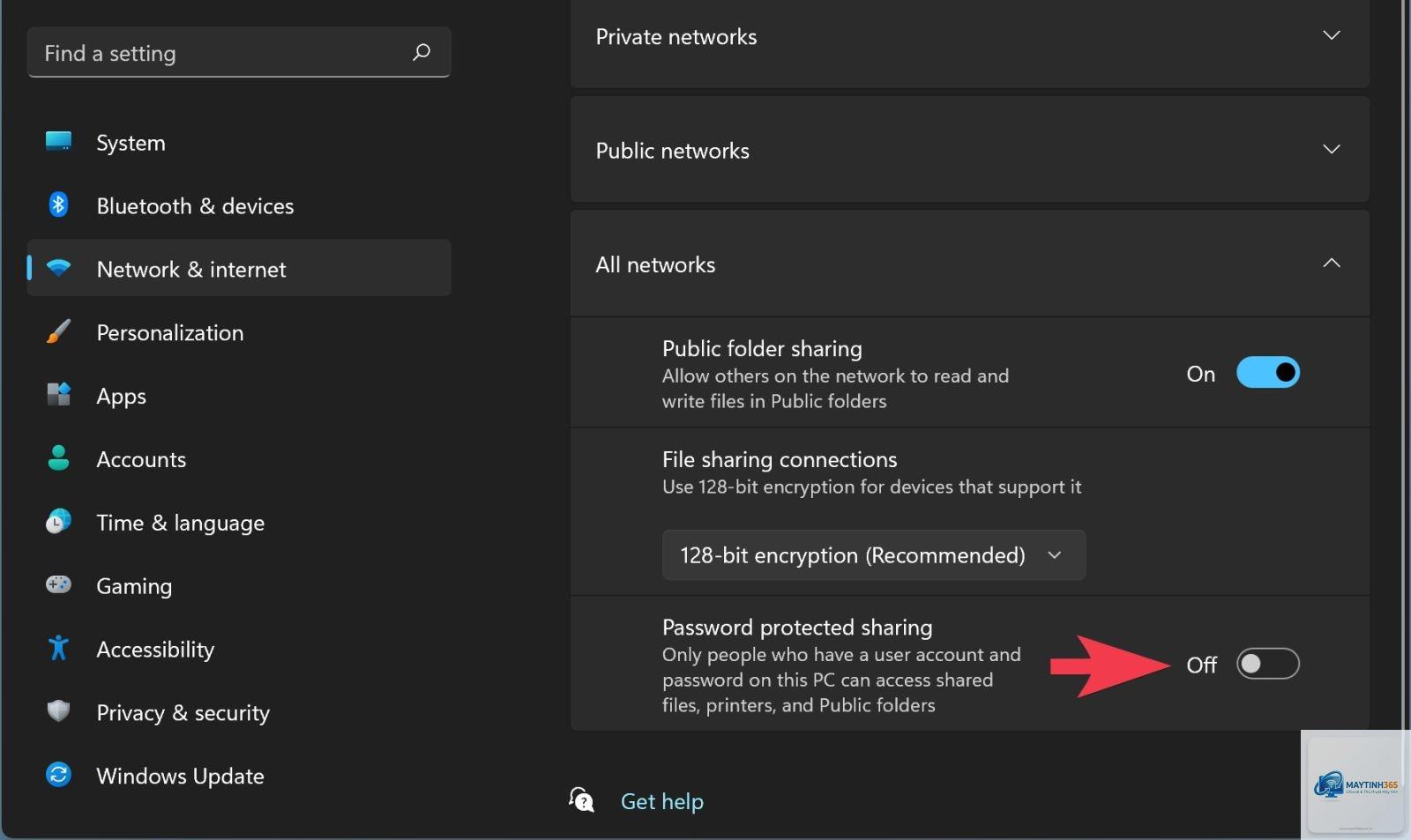The height and width of the screenshot is (840, 1411).
Task: Open System settings
Action: (239, 143)
